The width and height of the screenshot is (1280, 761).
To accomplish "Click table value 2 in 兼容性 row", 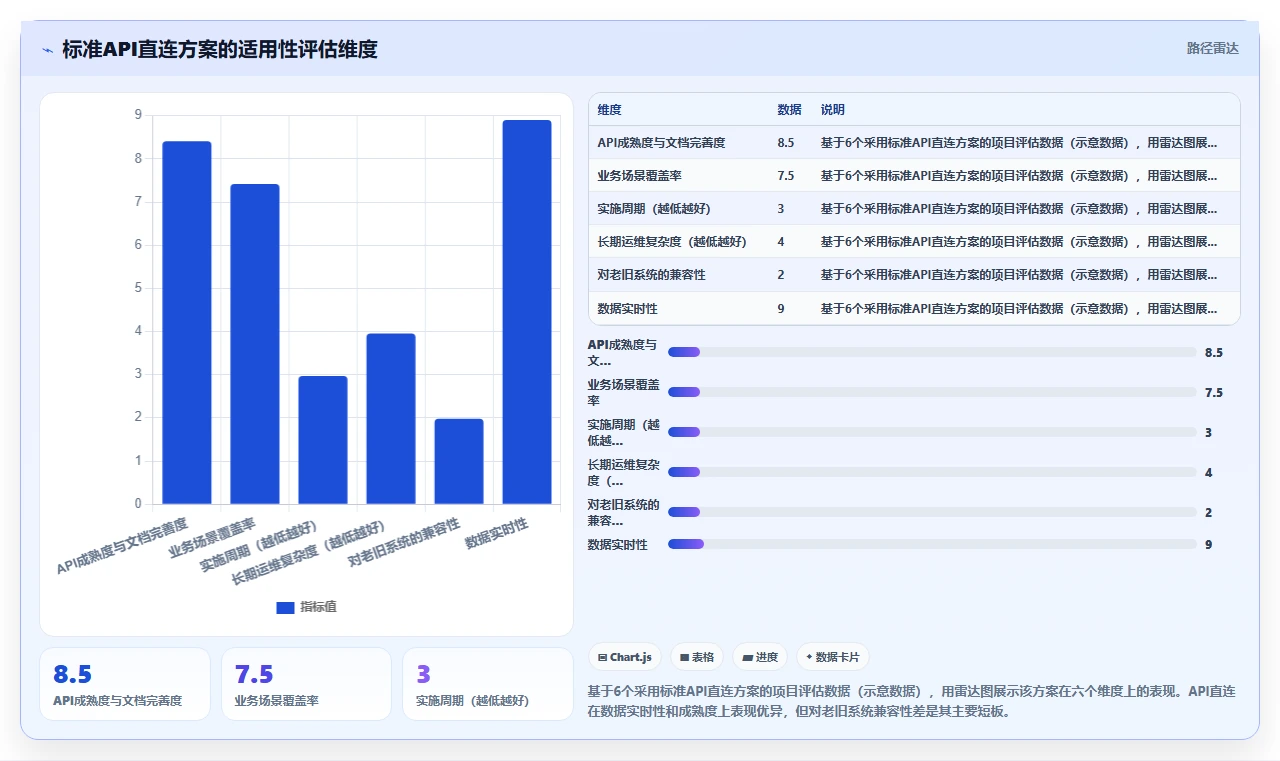I will click(x=781, y=275).
